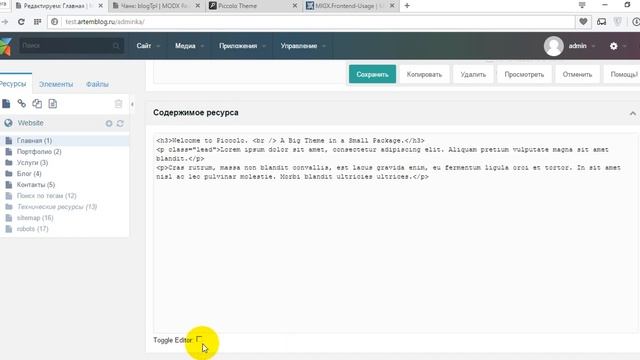Switch to MIGX Frontend-Usage browser tab

coord(351,6)
